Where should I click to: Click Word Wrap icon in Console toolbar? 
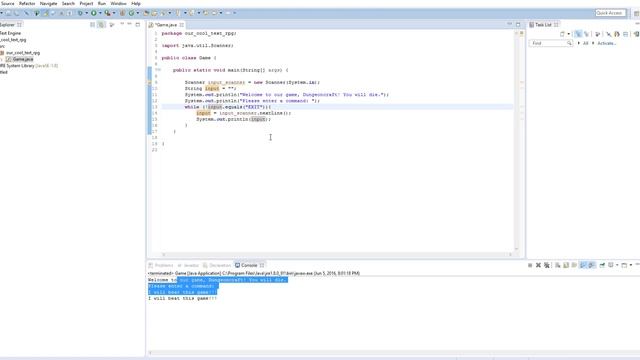pyautogui.click(x=574, y=265)
